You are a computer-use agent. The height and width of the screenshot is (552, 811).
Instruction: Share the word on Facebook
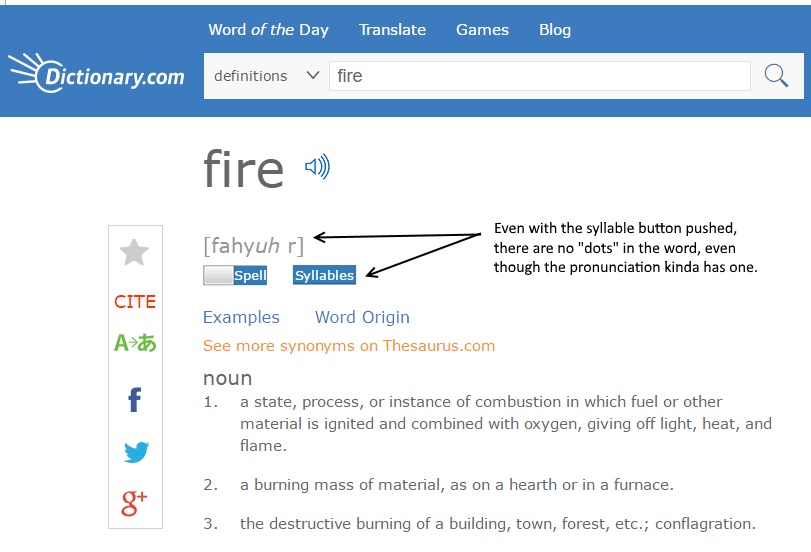pos(134,399)
